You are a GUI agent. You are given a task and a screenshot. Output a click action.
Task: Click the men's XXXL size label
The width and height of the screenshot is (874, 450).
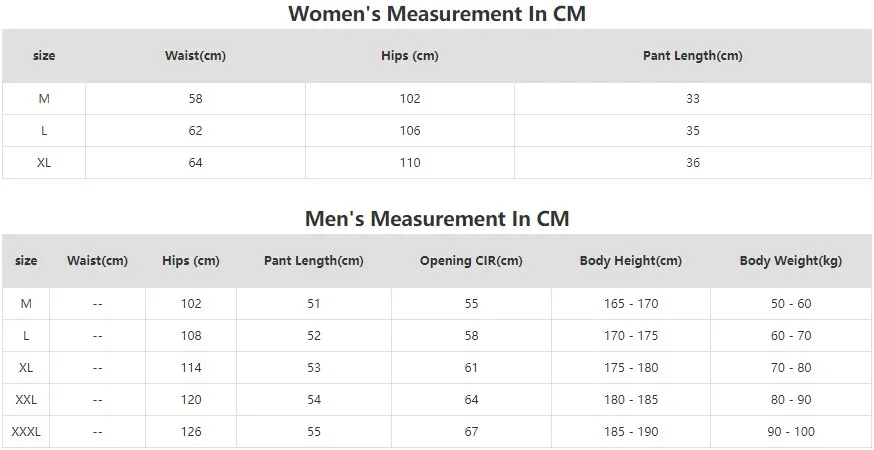26,432
